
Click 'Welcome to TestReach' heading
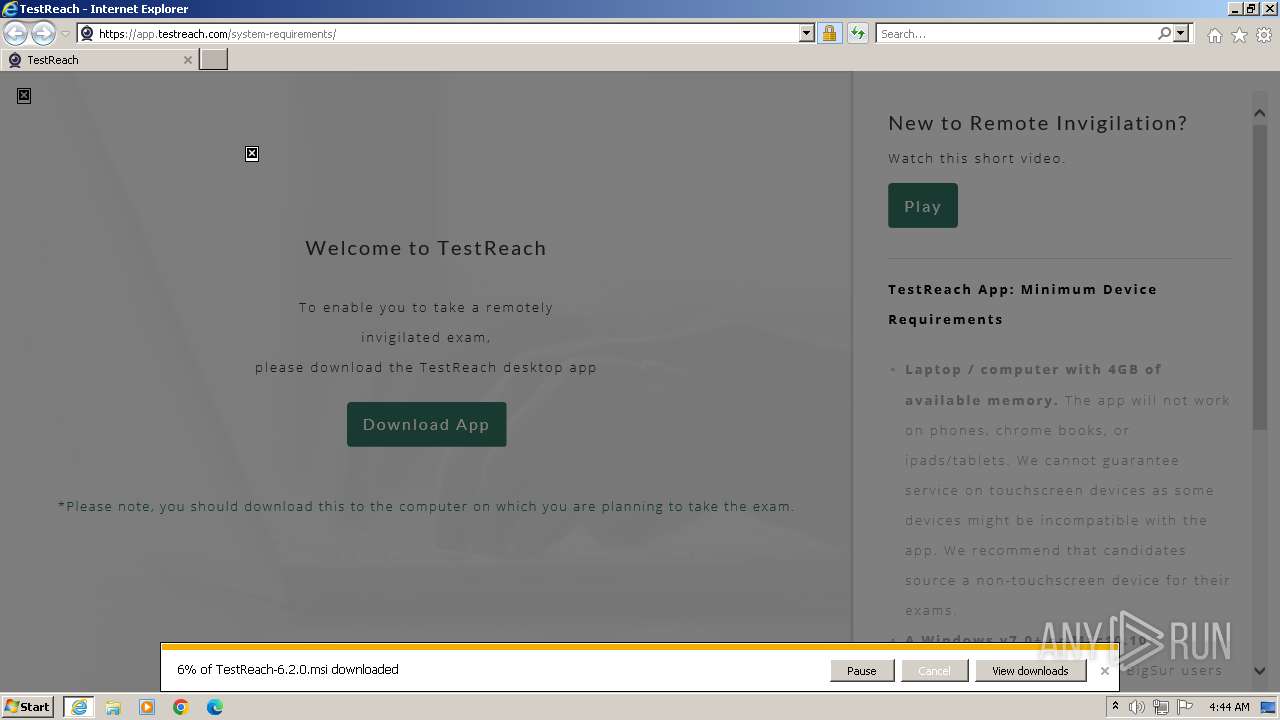click(426, 248)
